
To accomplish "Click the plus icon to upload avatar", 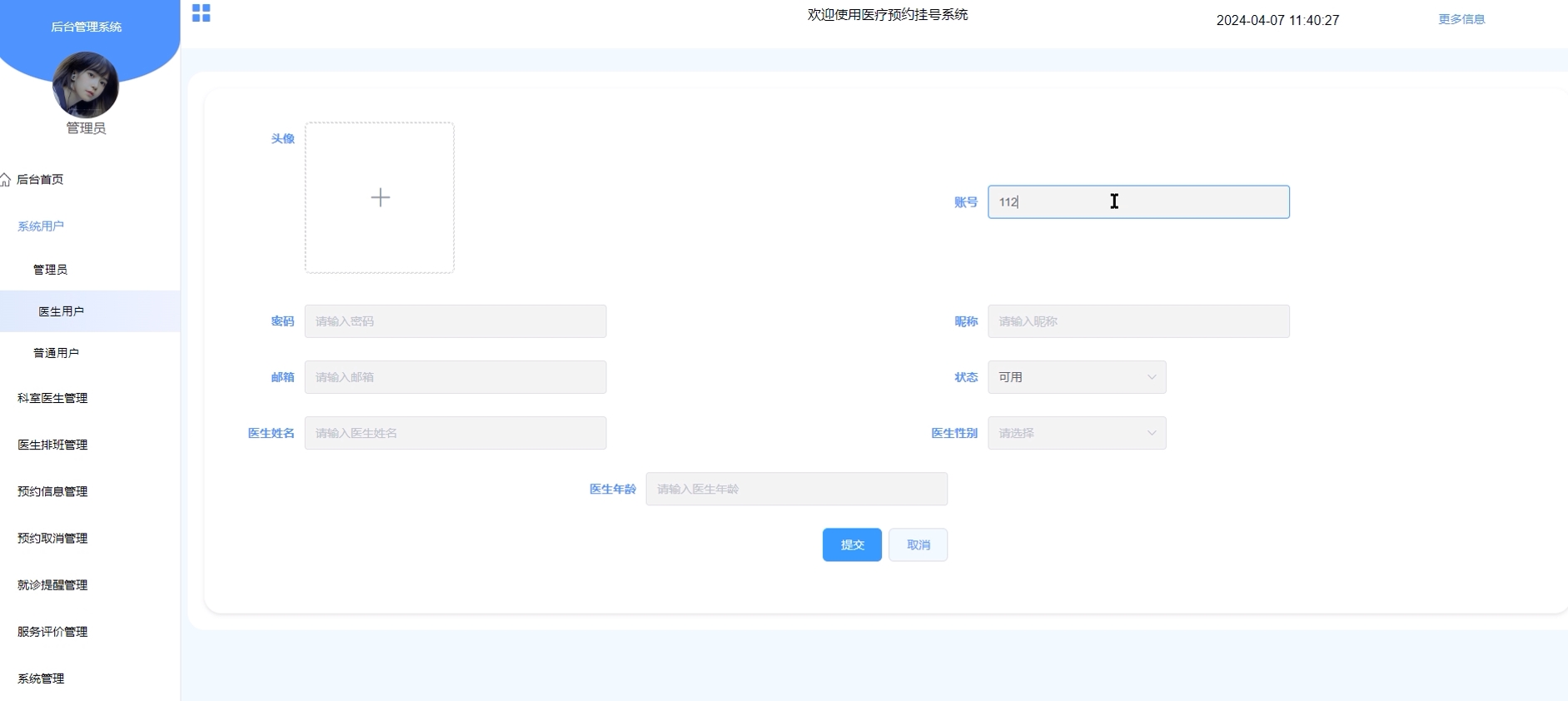I will click(381, 197).
